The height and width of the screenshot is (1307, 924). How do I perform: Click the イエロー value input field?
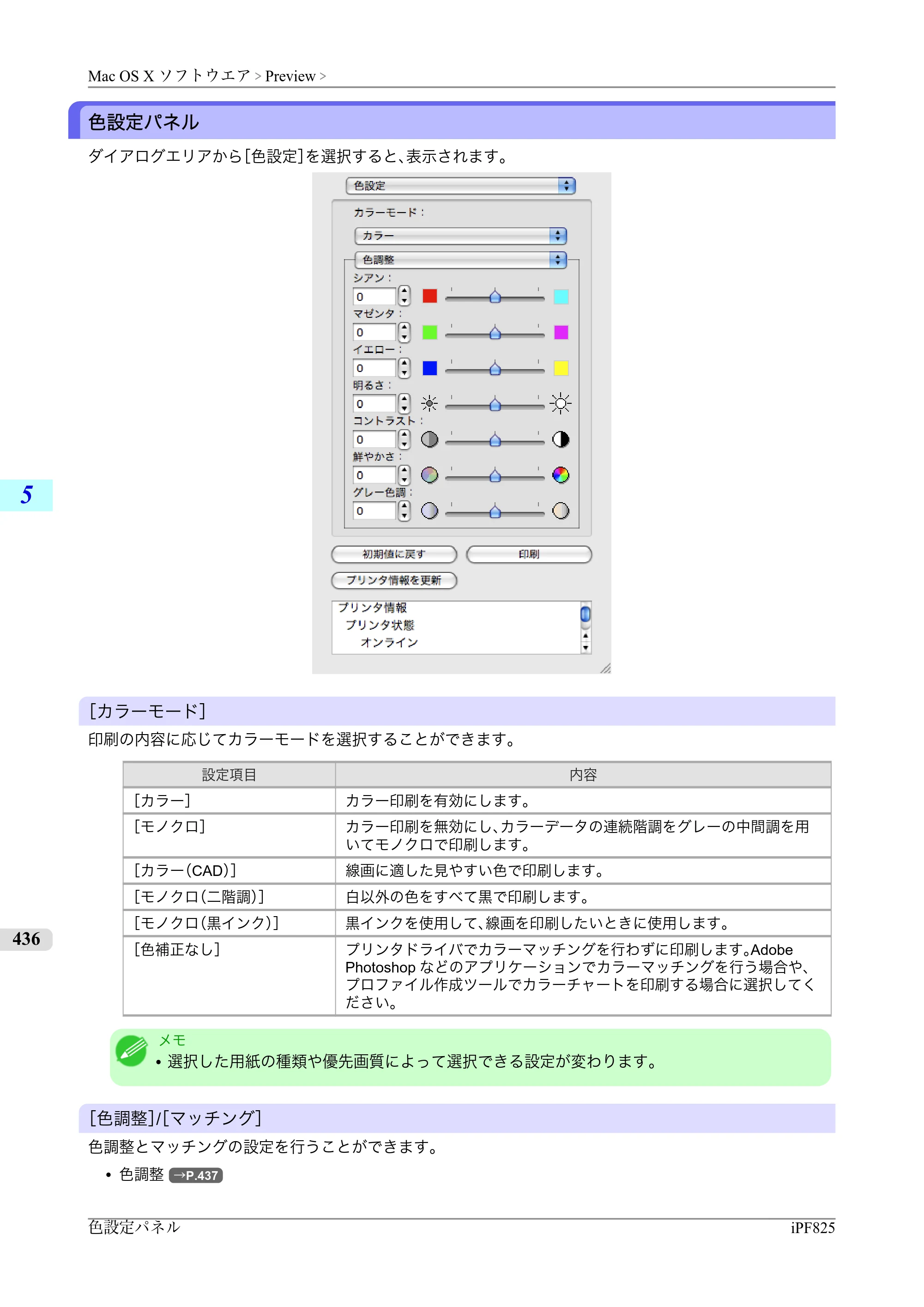(374, 368)
